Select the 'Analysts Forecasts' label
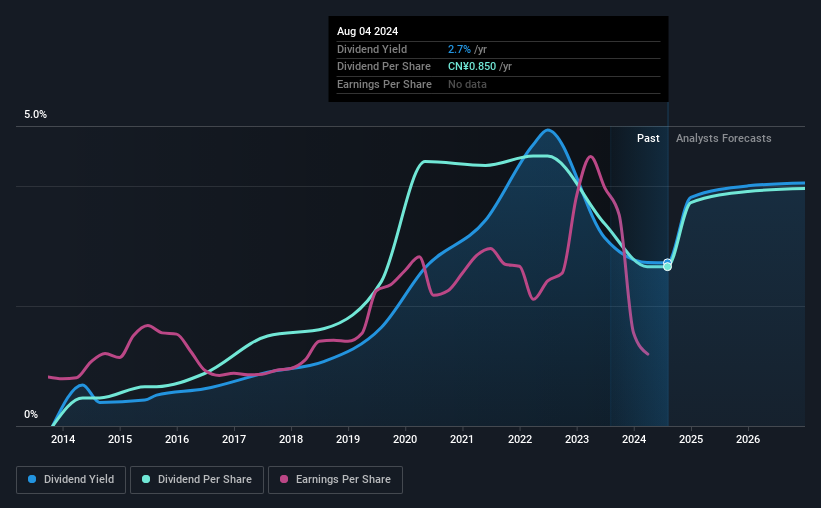This screenshot has width=821, height=508. 723,138
